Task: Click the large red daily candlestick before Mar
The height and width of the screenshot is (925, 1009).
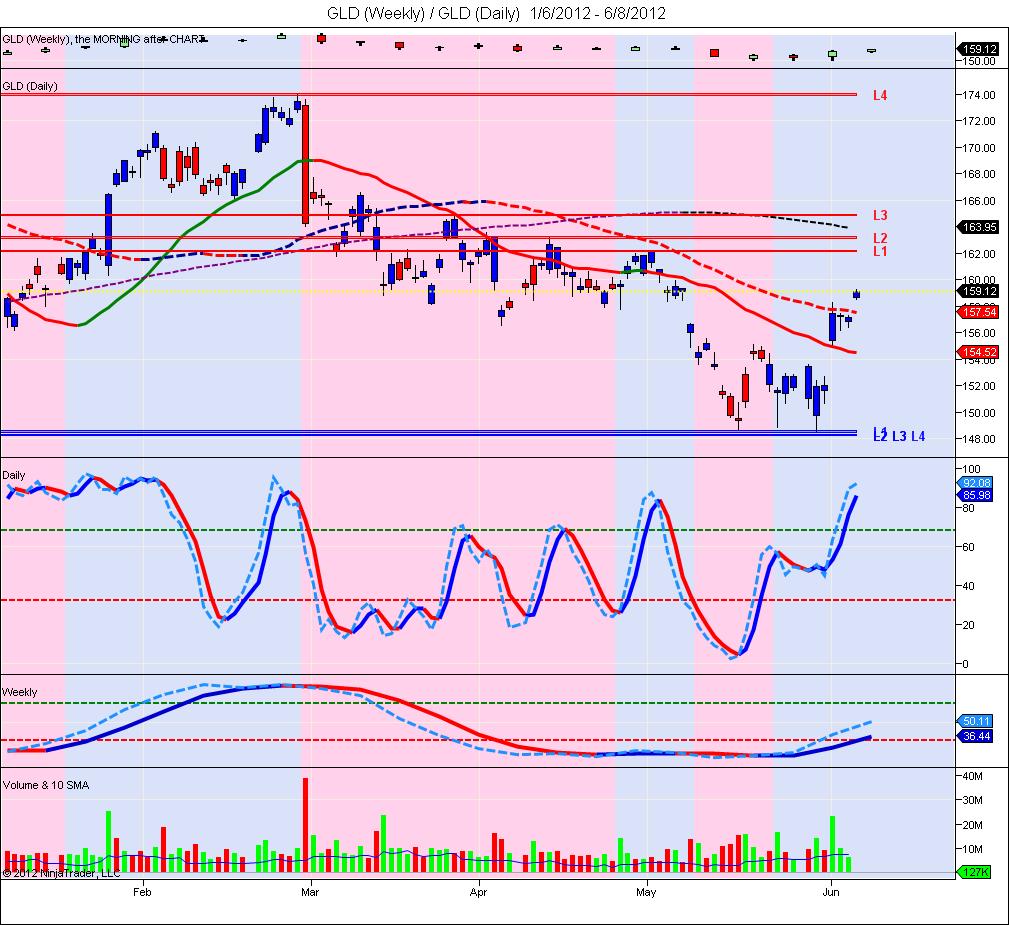Action: pos(305,165)
